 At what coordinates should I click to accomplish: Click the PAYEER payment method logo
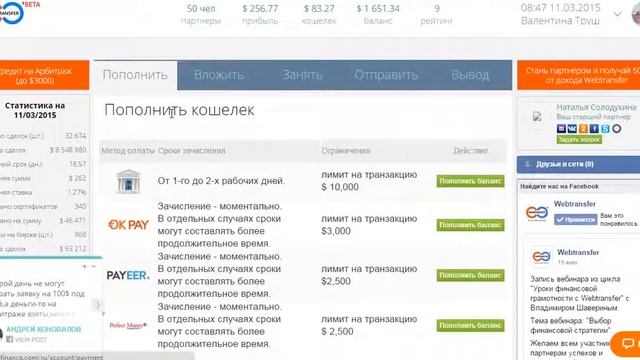[x=128, y=276]
